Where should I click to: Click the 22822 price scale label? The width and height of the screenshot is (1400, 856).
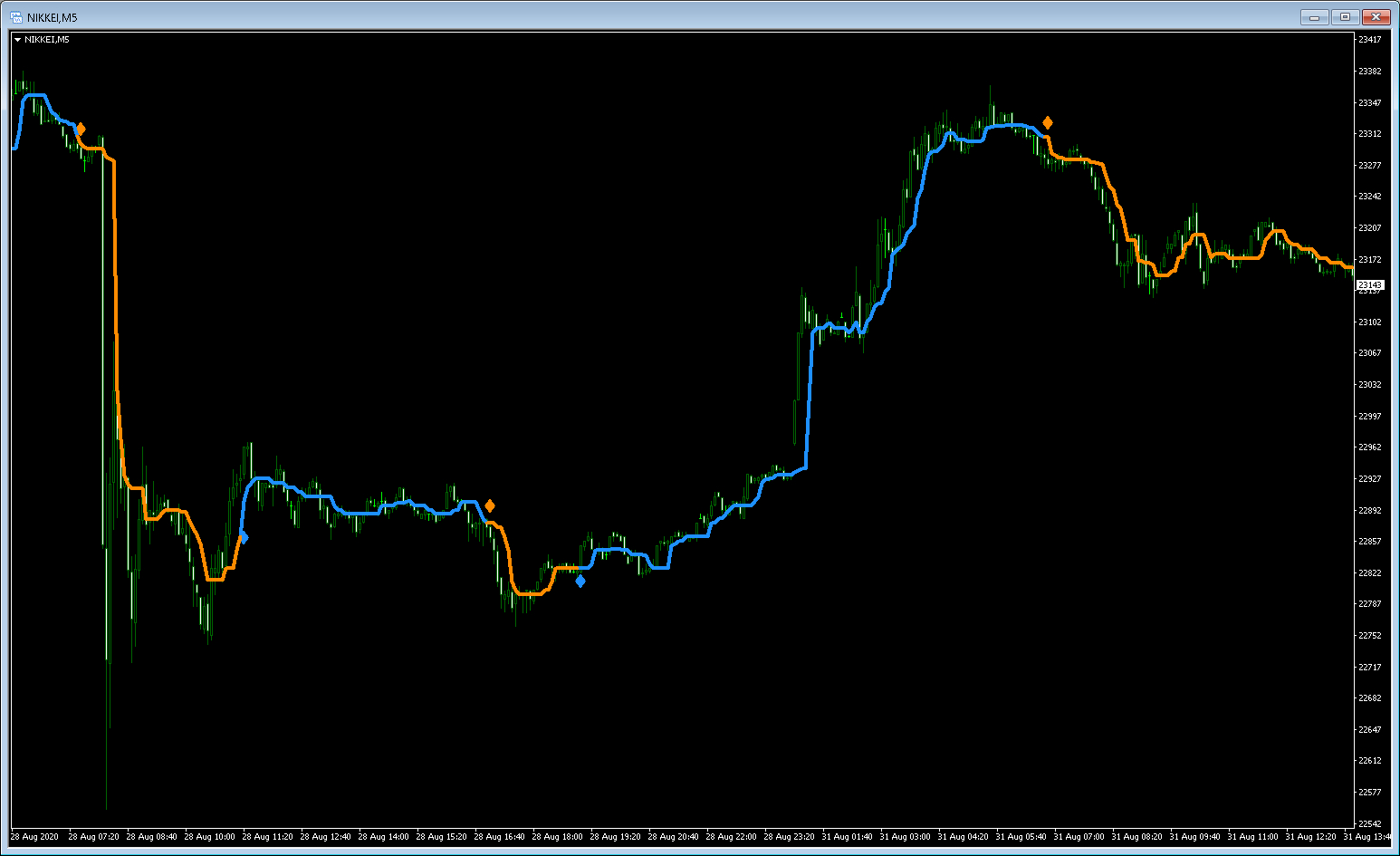[x=1370, y=573]
